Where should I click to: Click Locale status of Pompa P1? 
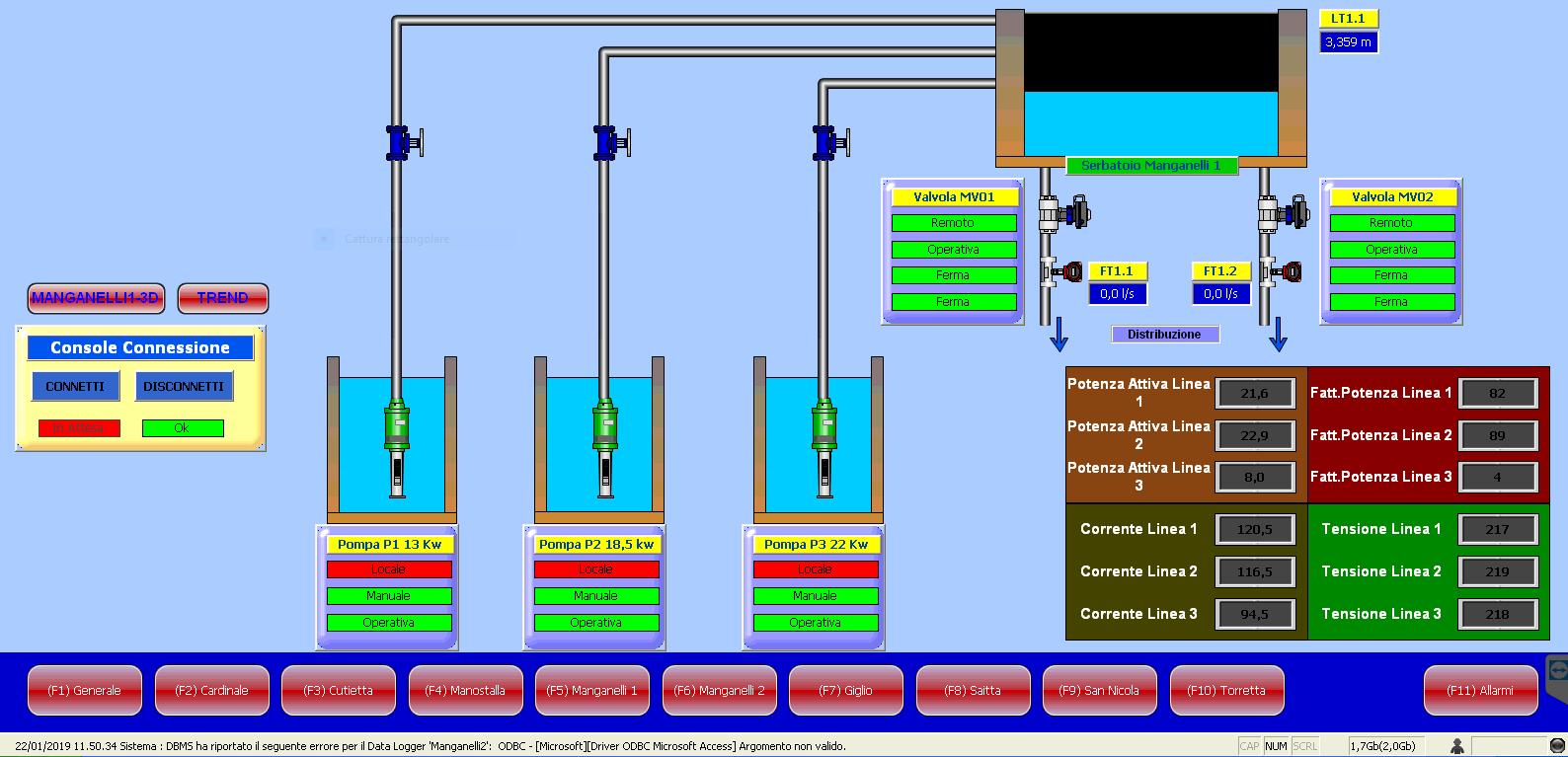coord(389,569)
